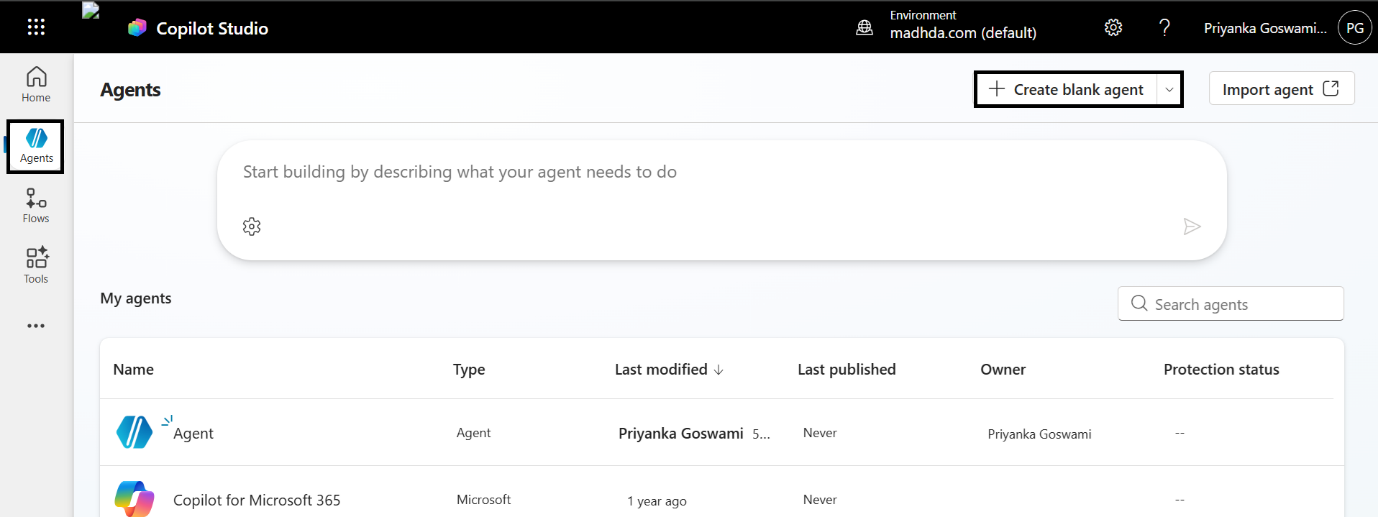1378x517 pixels.
Task: Sort by the Last published column header
Action: point(846,369)
